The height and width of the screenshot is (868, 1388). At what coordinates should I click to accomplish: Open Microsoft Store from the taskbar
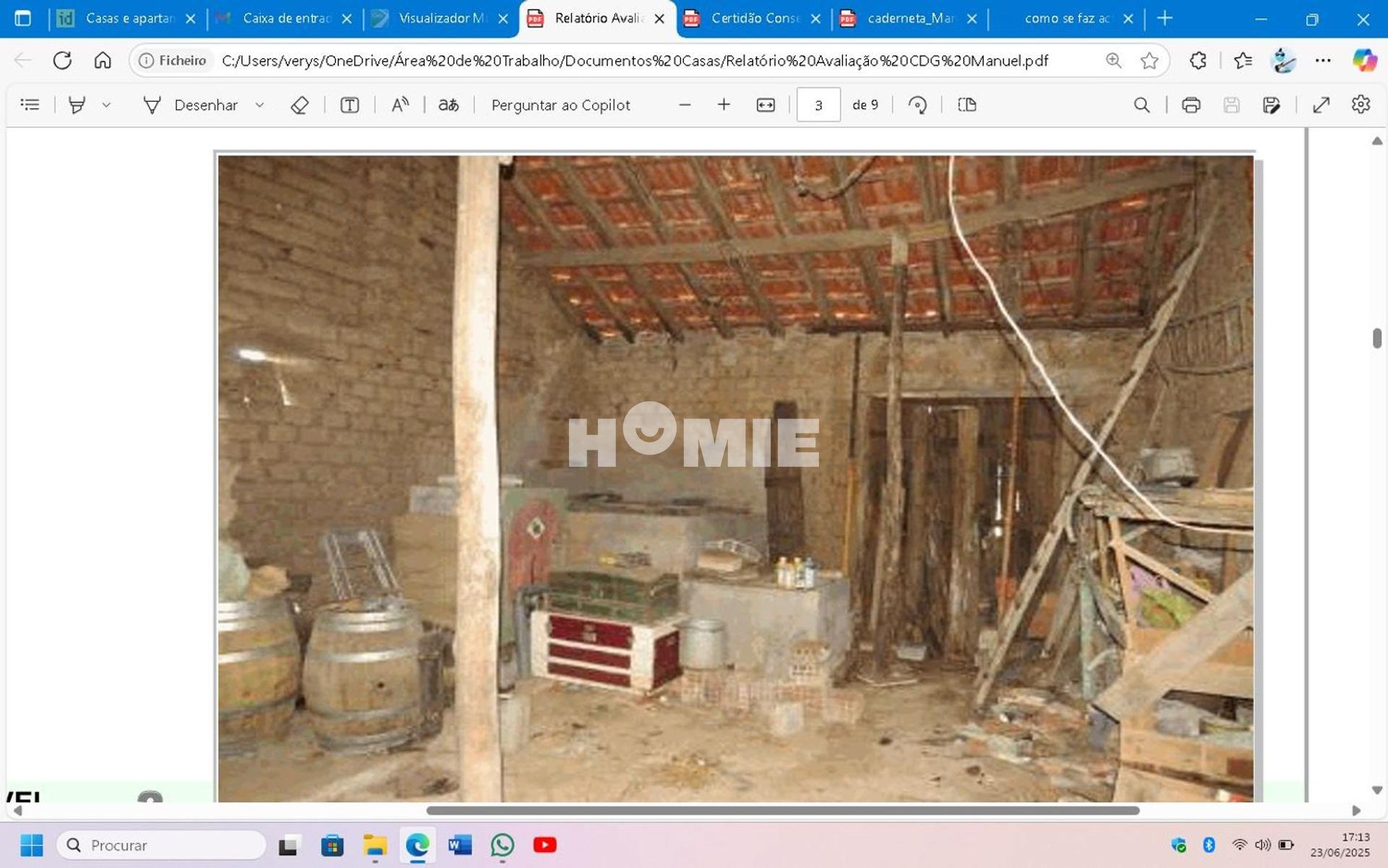coord(333,844)
